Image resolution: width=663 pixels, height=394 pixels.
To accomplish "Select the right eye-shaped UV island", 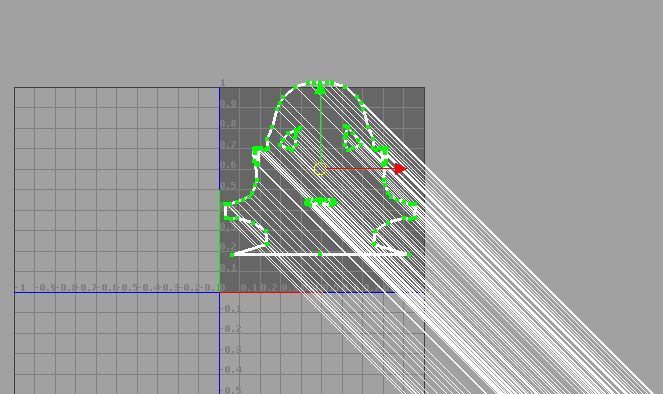I will [353, 138].
